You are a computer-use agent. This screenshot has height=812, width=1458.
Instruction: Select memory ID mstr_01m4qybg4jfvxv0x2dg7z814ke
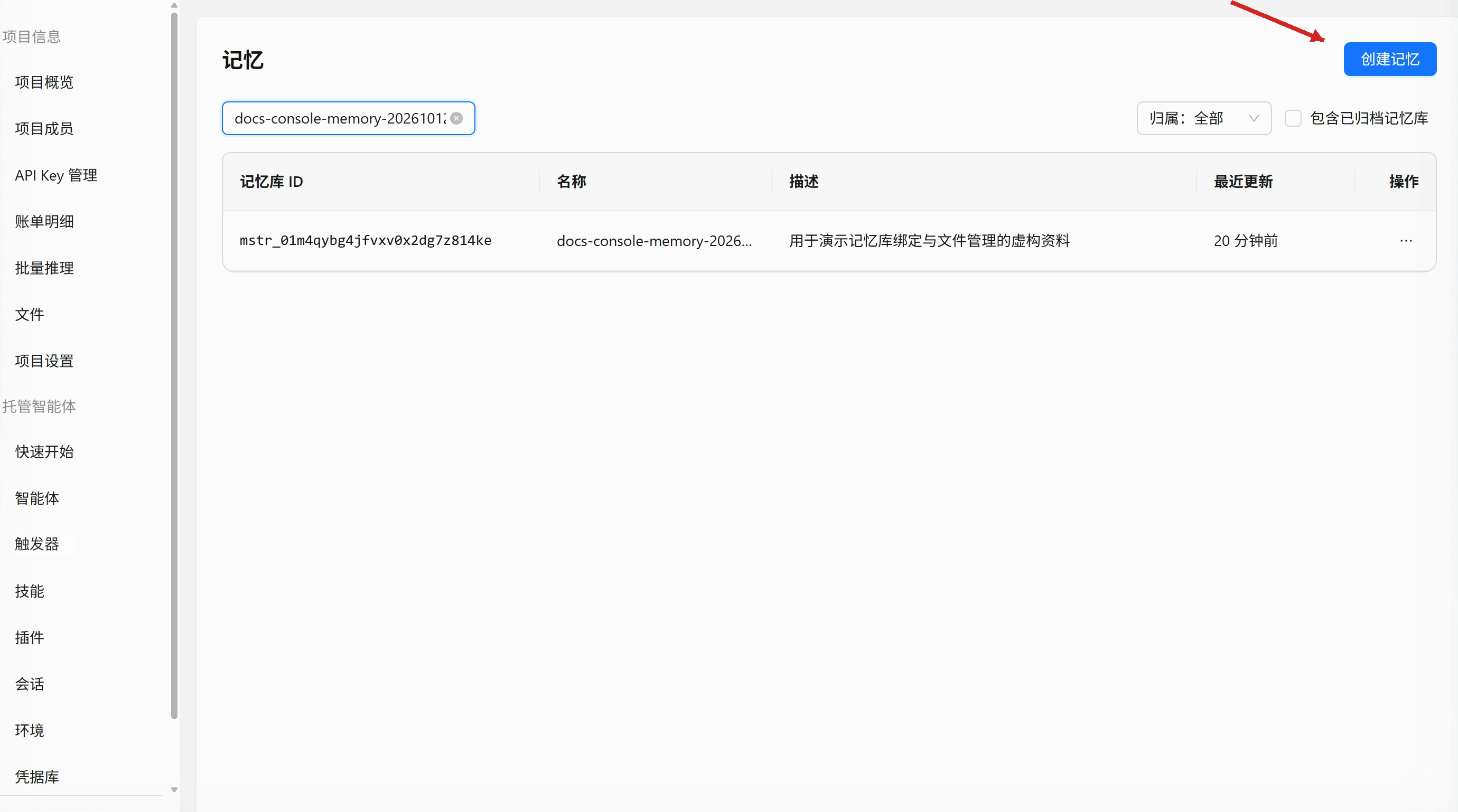pyautogui.click(x=366, y=241)
